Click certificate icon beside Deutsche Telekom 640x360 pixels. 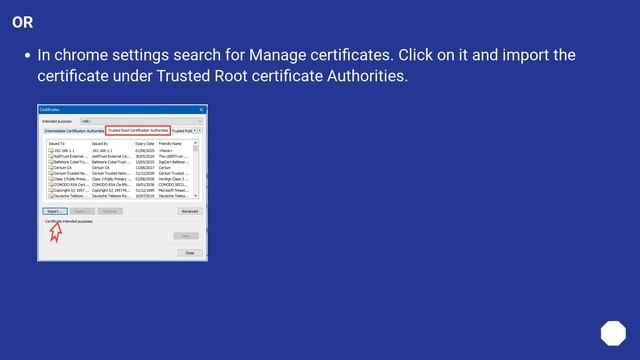coord(51,196)
